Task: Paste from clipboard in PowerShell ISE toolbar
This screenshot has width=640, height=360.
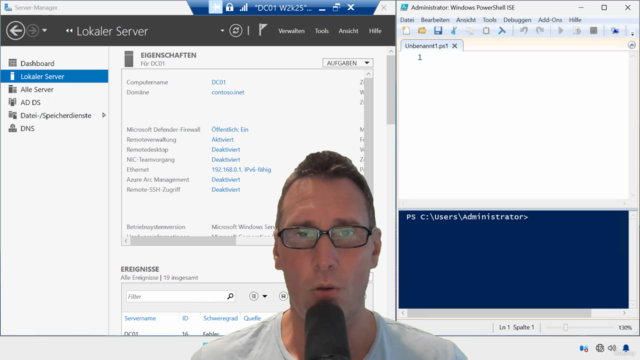Action: [x=486, y=31]
